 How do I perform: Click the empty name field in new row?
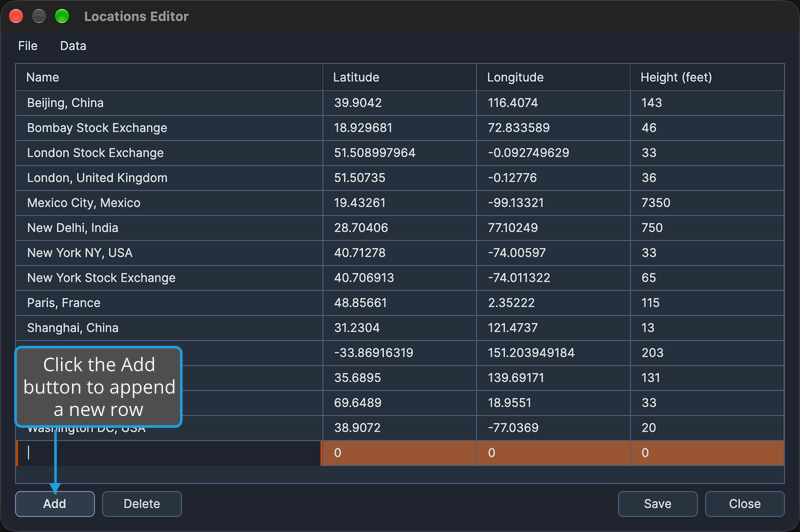coord(169,453)
